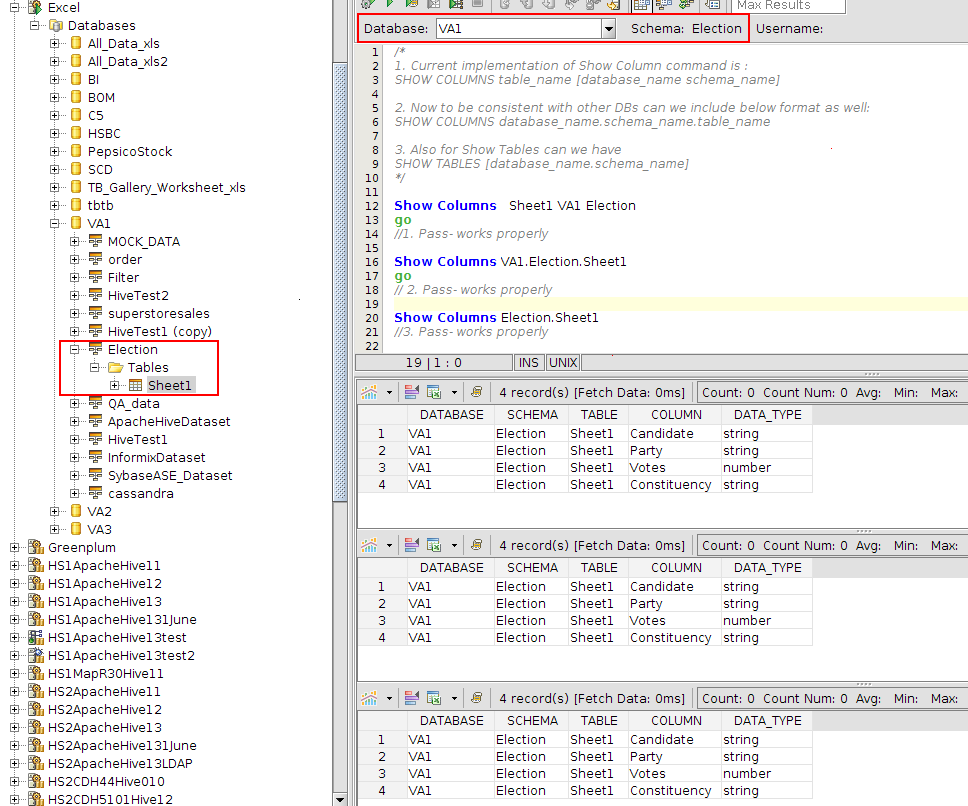Select TB_Gallery_Worksheet_xls database

click(x=166, y=188)
